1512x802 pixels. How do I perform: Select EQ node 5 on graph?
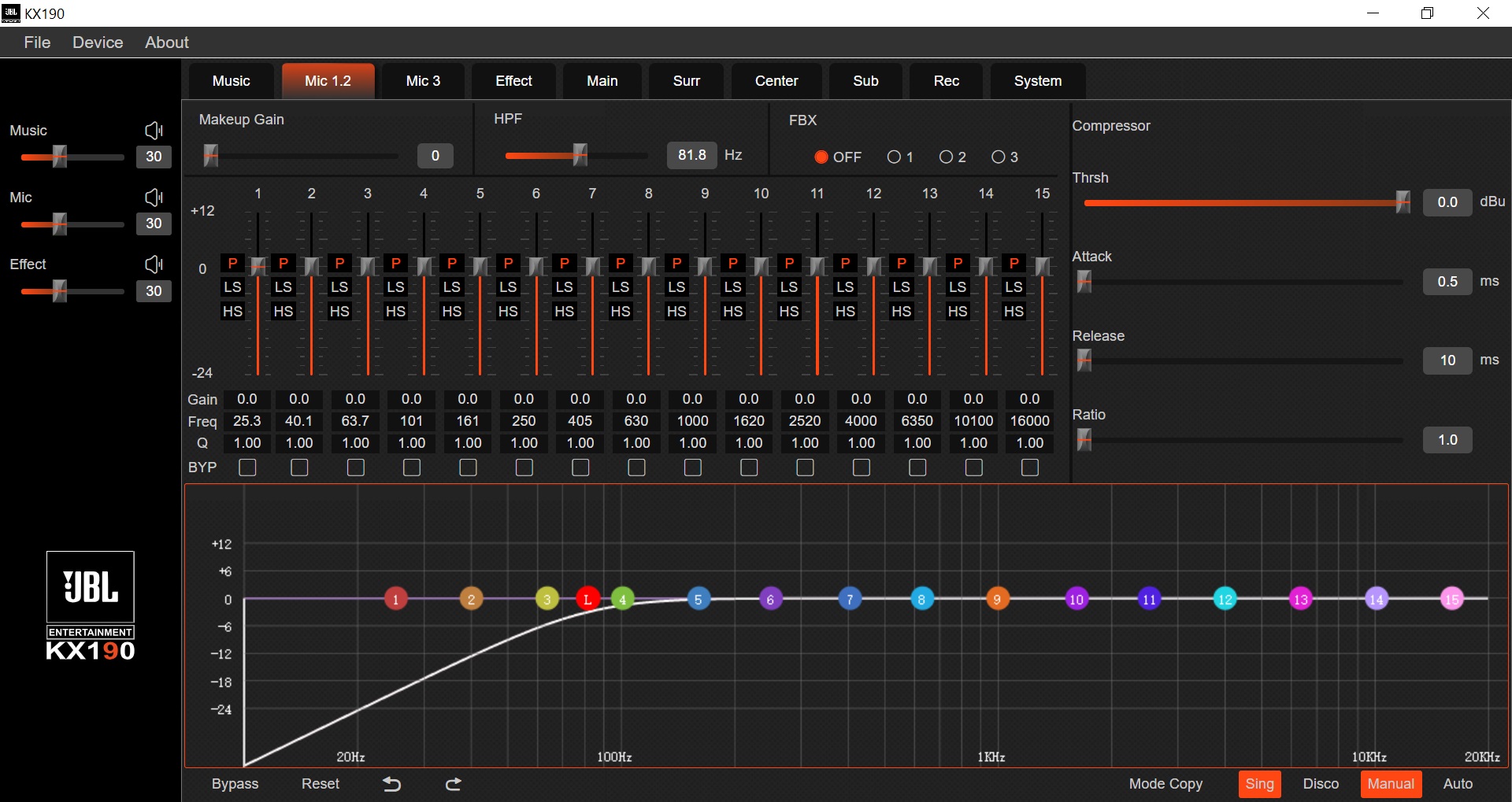point(698,600)
